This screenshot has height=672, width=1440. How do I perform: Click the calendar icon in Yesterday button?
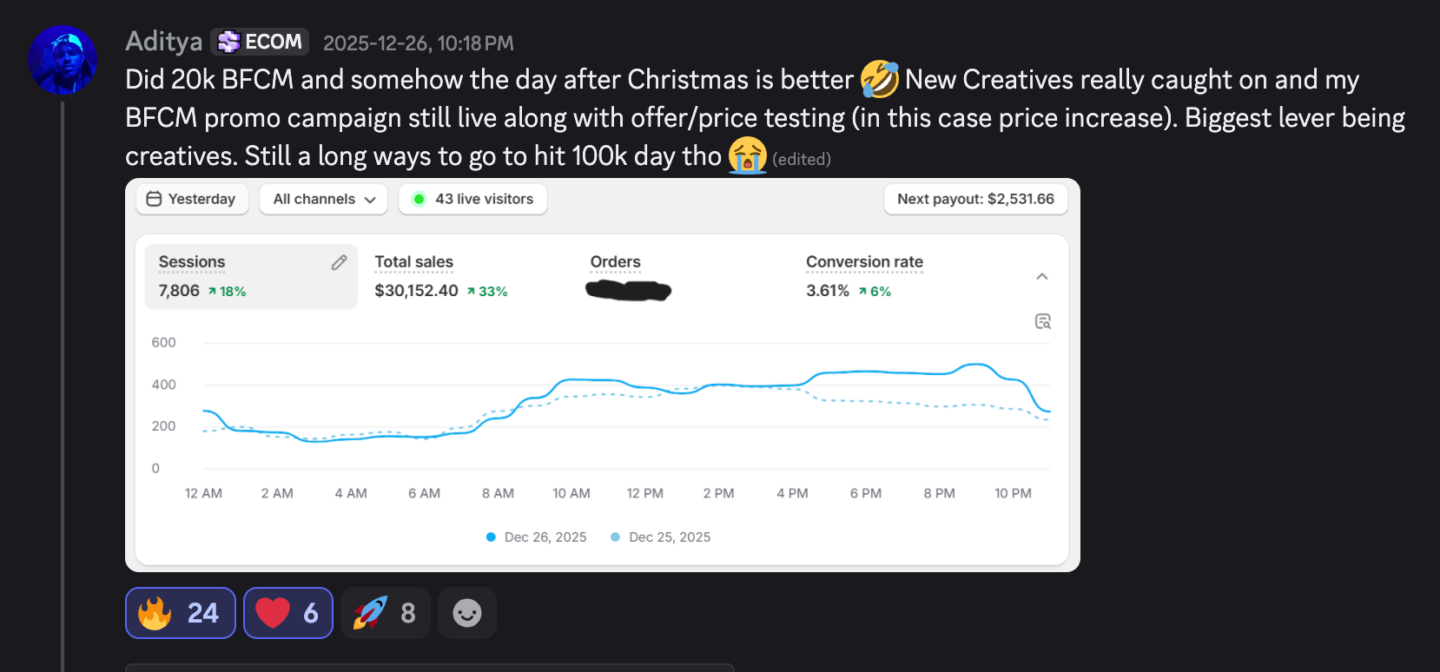click(x=154, y=199)
